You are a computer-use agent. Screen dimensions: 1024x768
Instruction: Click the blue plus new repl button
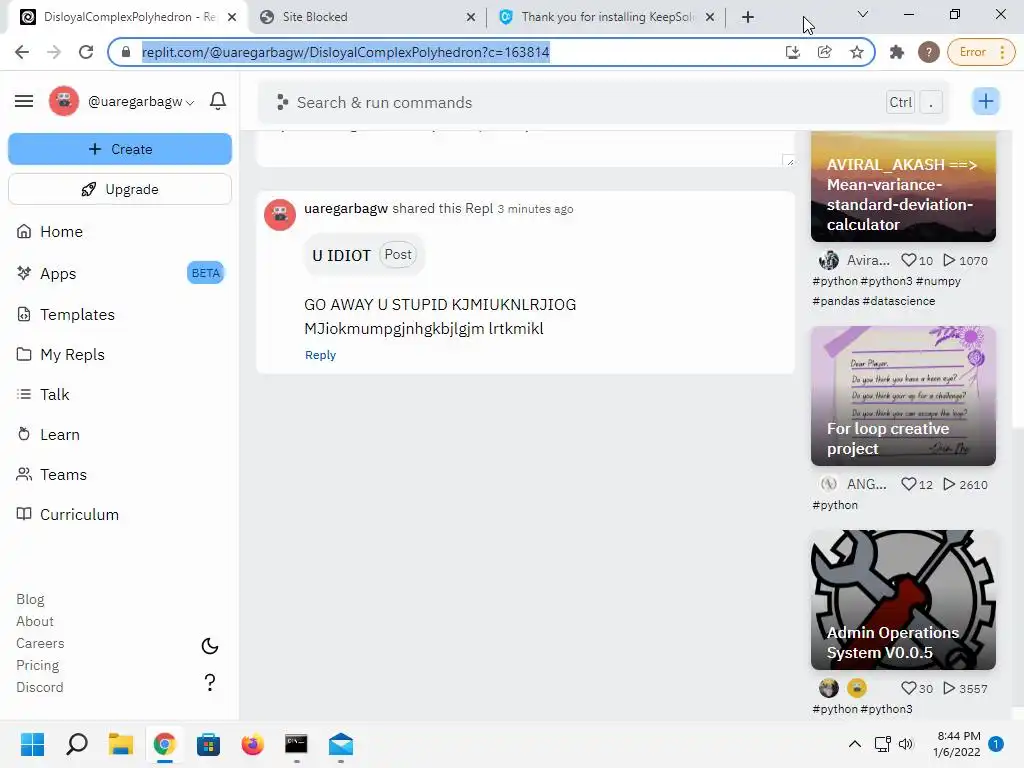[x=985, y=101]
